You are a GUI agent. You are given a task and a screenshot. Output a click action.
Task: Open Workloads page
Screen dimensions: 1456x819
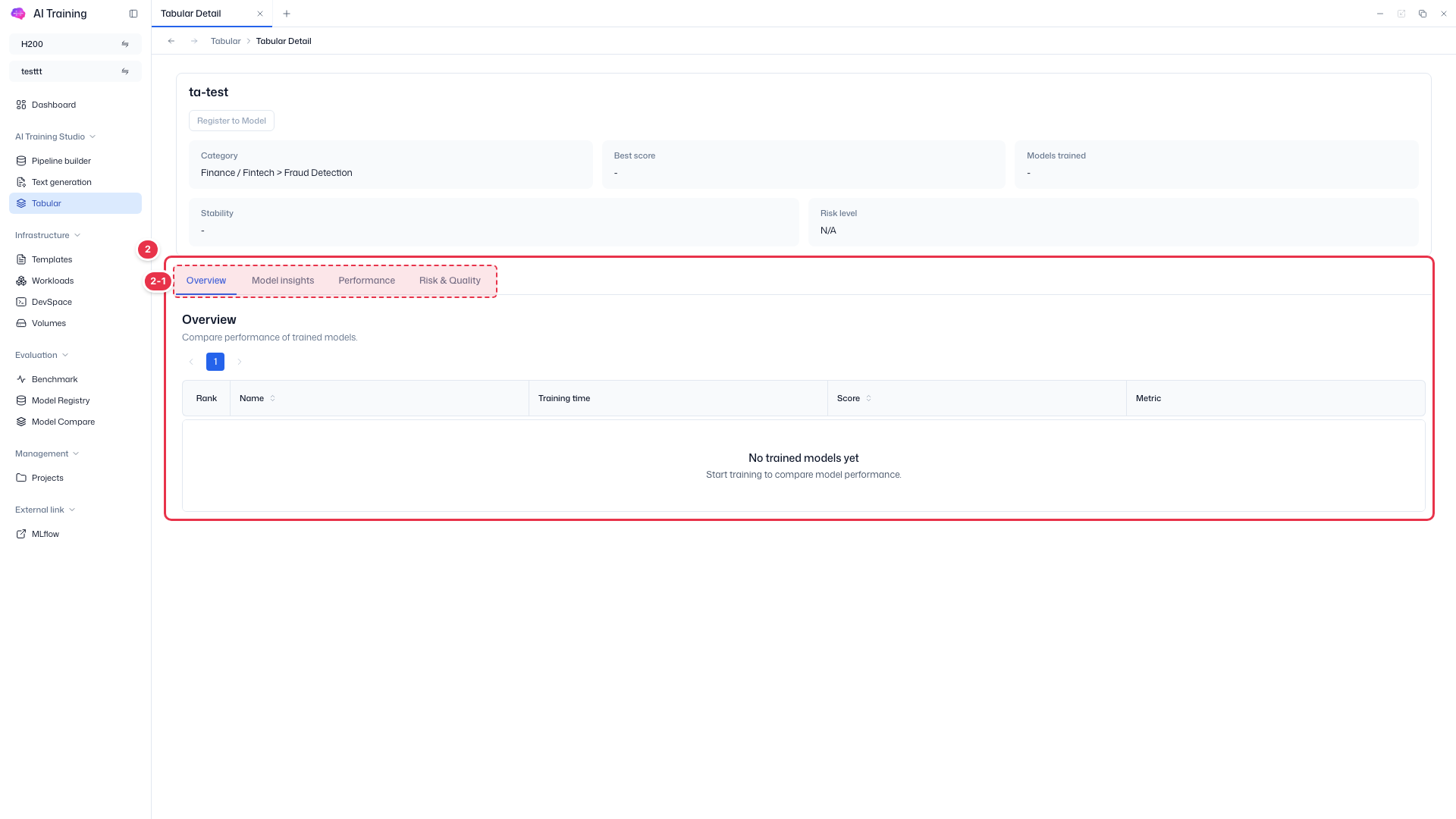(x=75, y=281)
